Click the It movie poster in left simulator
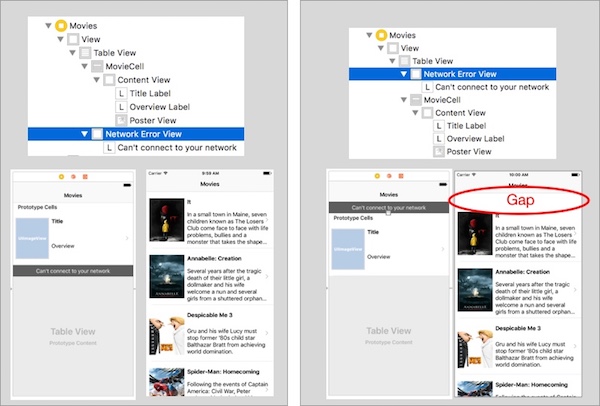Viewport: 600px width, 406px height. pyautogui.click(x=166, y=220)
